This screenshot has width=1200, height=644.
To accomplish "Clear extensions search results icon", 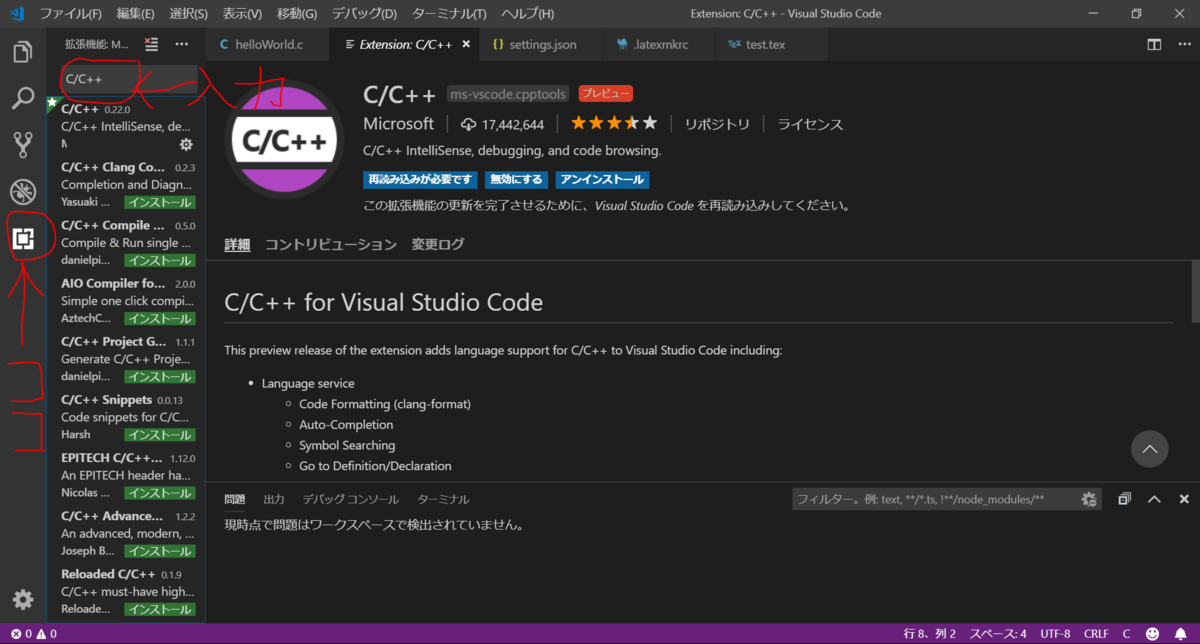I will coord(151,44).
